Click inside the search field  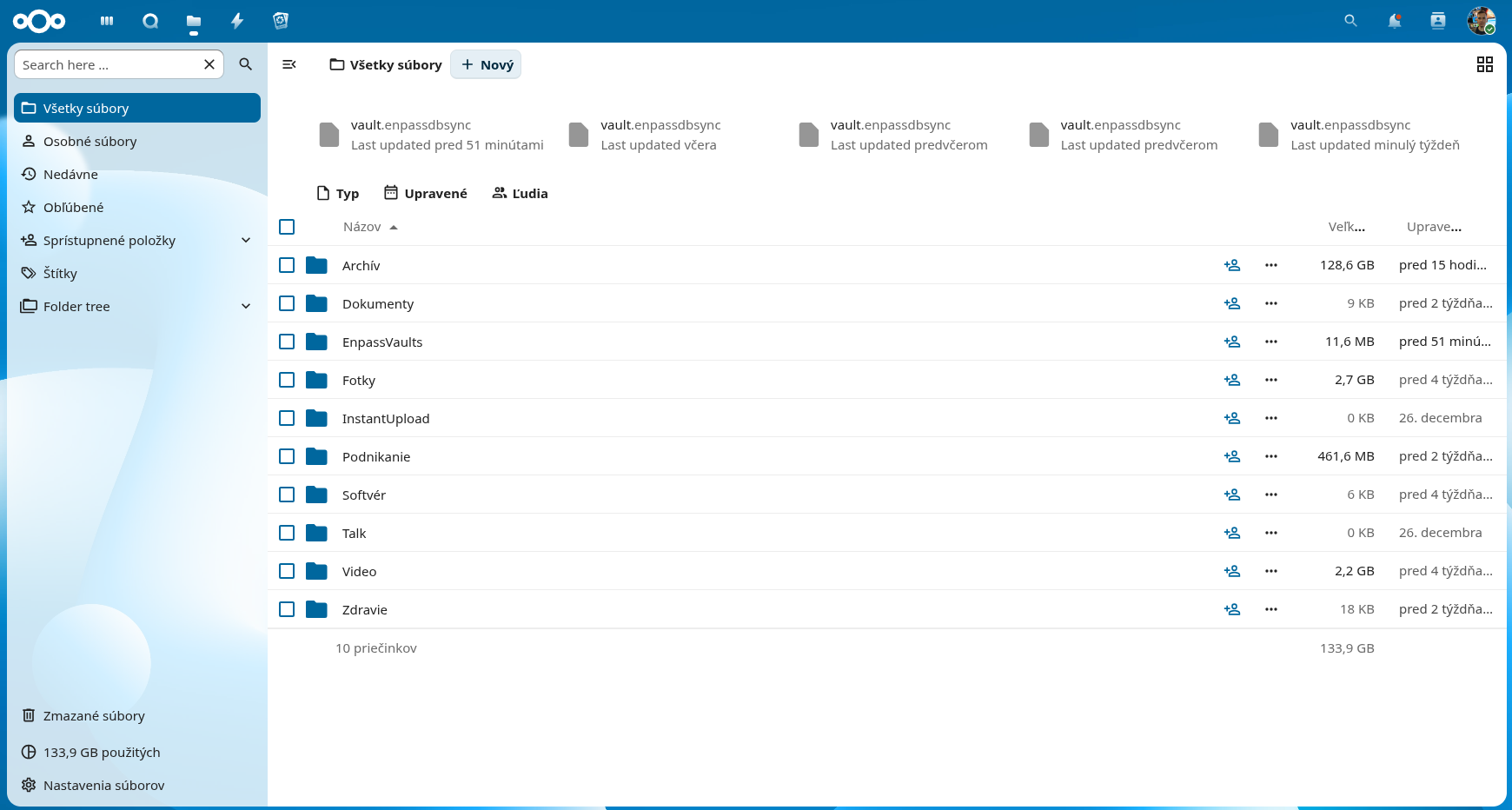(x=104, y=63)
